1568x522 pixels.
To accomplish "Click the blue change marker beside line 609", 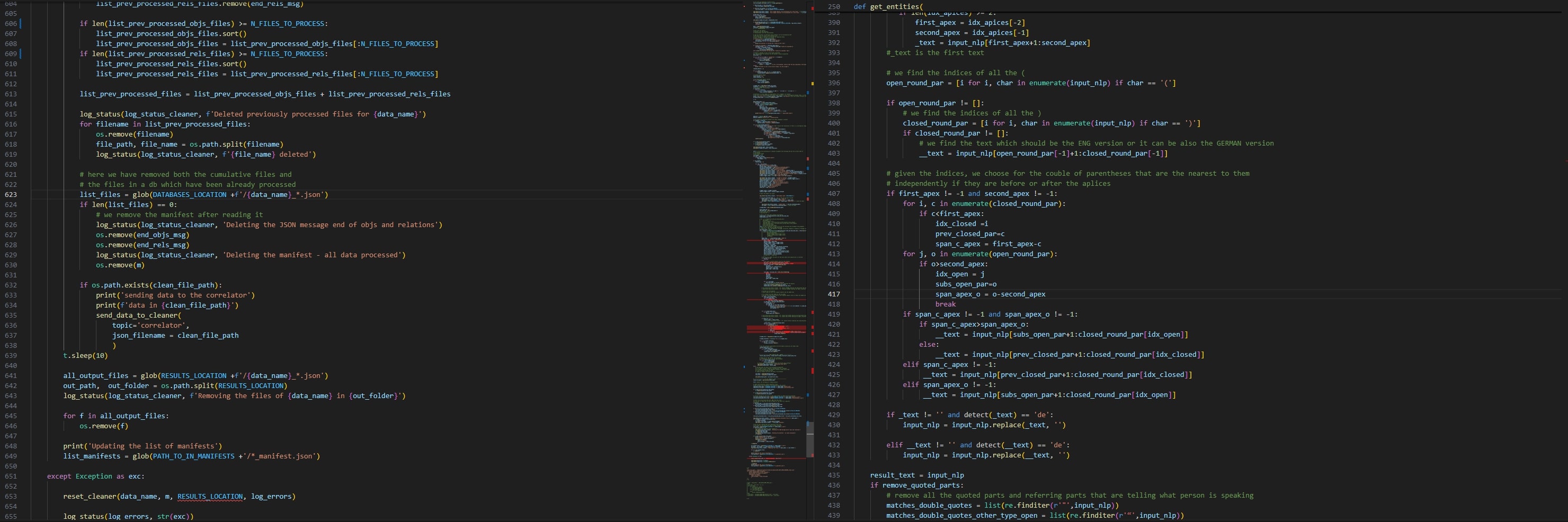I will pyautogui.click(x=21, y=53).
